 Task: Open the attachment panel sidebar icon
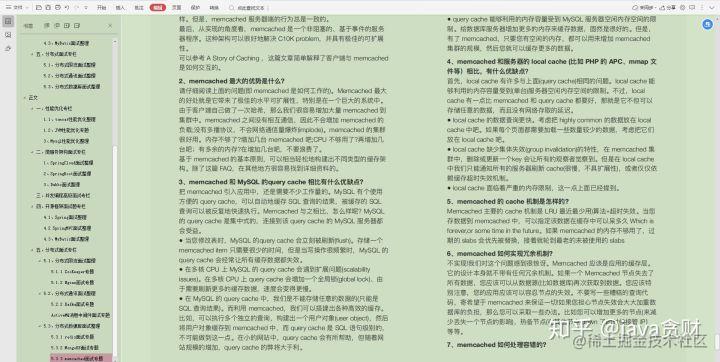click(x=8, y=49)
